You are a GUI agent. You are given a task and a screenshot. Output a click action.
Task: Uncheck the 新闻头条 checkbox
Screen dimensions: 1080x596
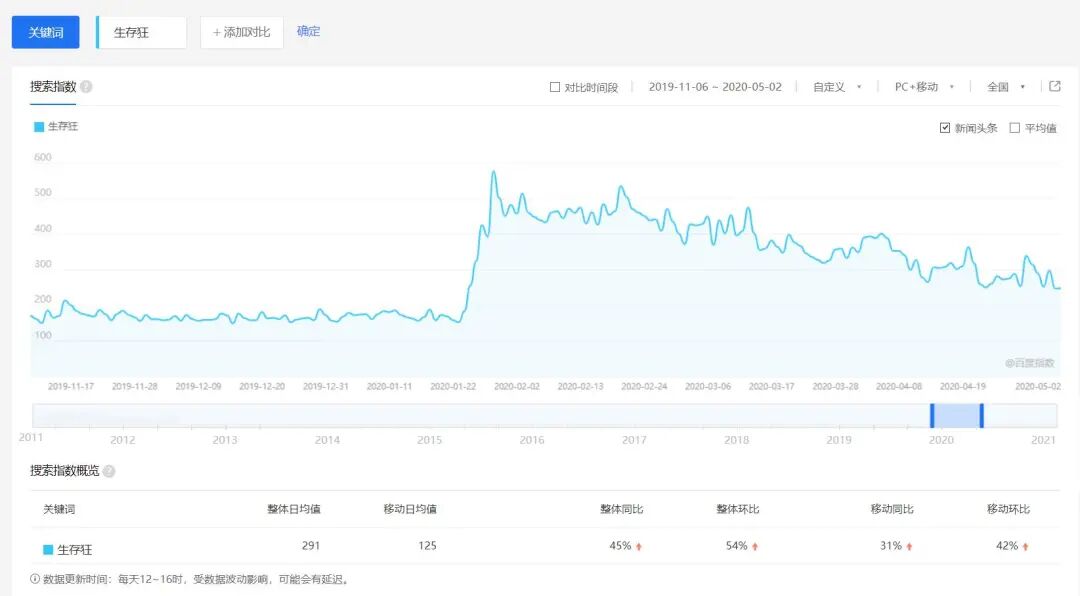coord(945,127)
